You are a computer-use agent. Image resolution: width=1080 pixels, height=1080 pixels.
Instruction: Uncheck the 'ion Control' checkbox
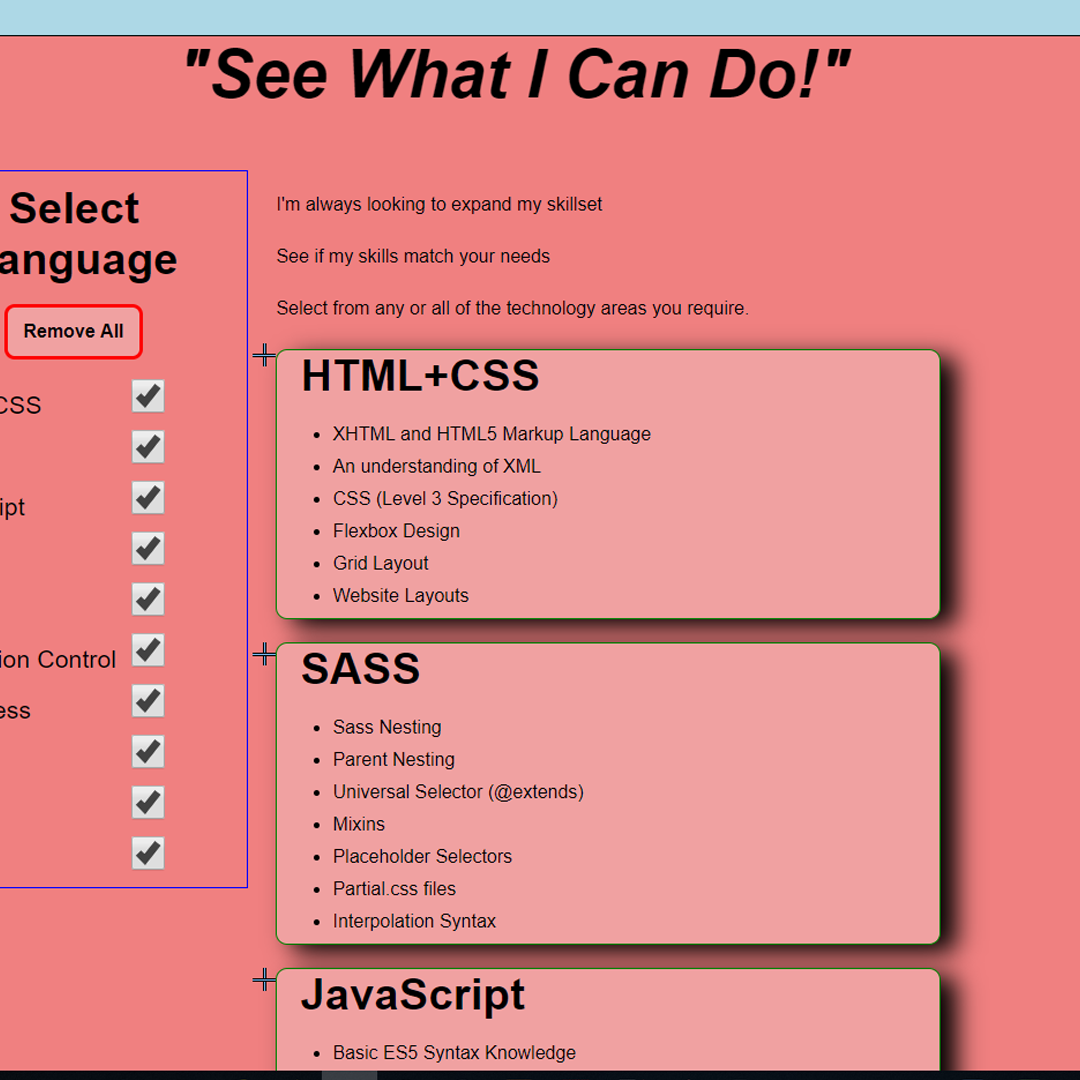(x=148, y=650)
